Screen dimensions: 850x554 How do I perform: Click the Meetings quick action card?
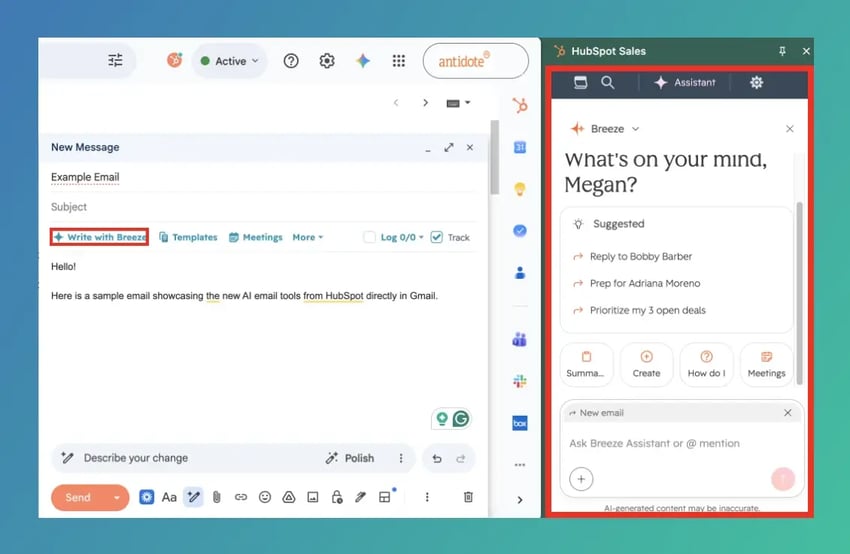click(x=766, y=365)
